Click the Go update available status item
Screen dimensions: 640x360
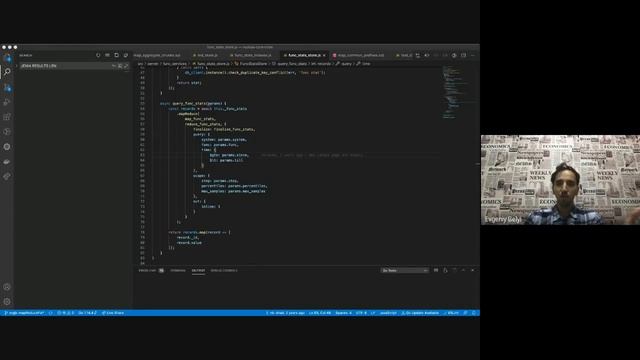pyautogui.click(x=420, y=313)
